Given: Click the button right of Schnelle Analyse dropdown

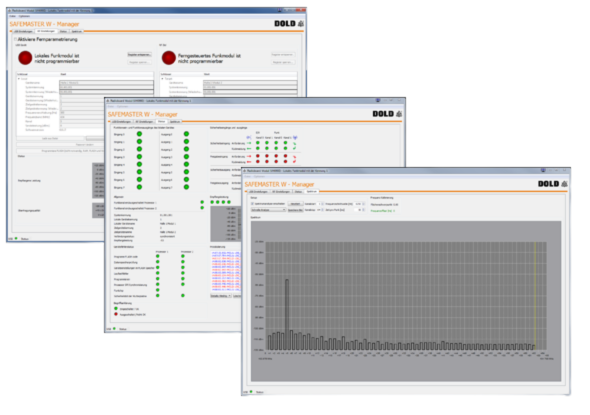Looking at the screenshot, I should pos(295,210).
